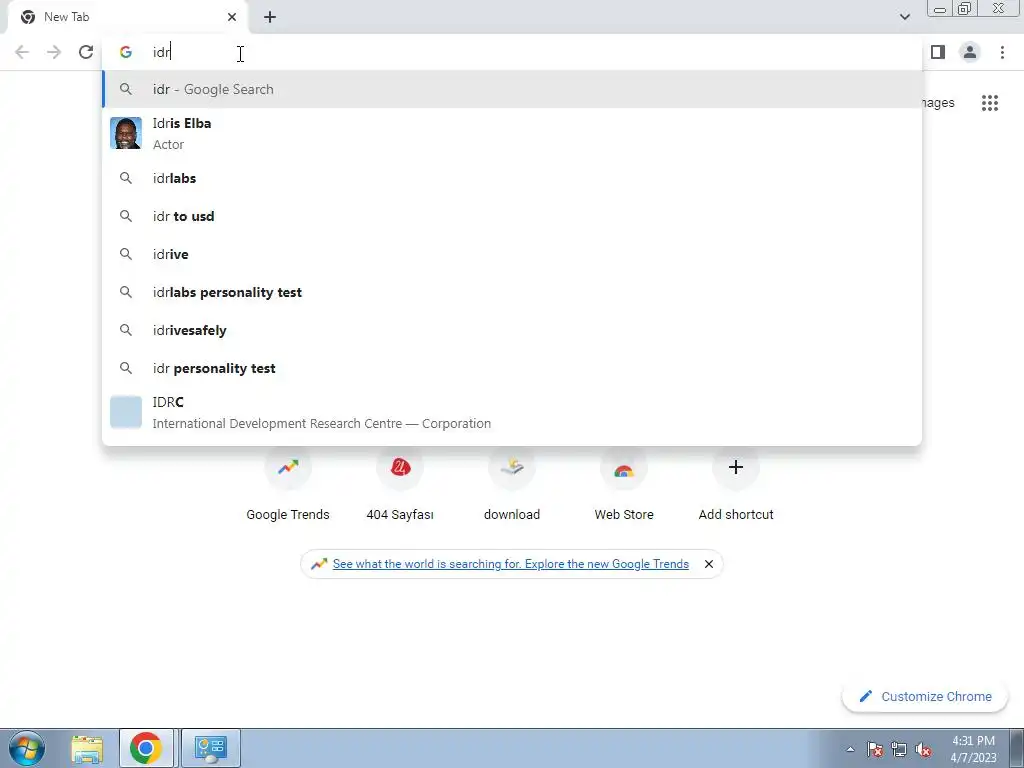
Task: Reload the page with the refresh icon
Action: tap(86, 52)
